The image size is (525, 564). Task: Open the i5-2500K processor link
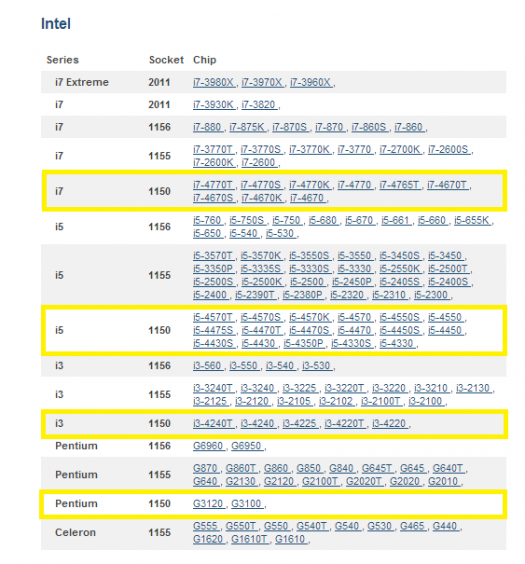point(262,282)
